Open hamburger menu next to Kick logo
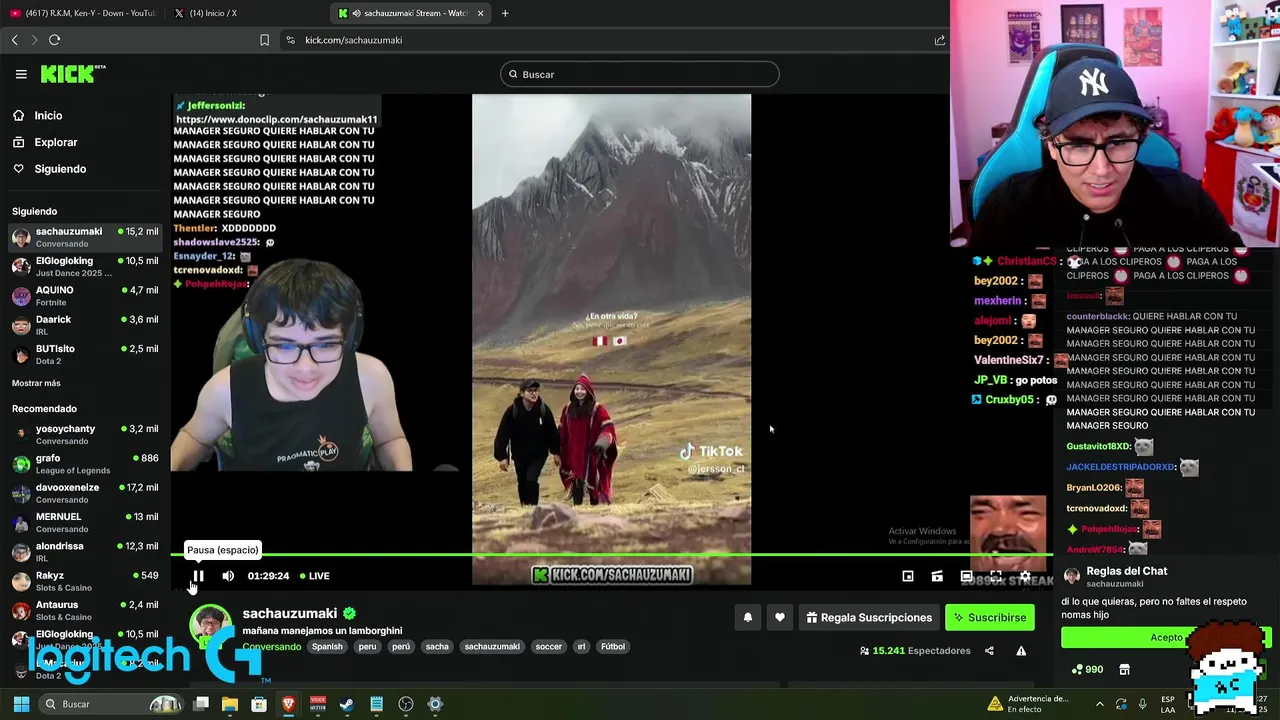1280x720 pixels. pyautogui.click(x=21, y=74)
